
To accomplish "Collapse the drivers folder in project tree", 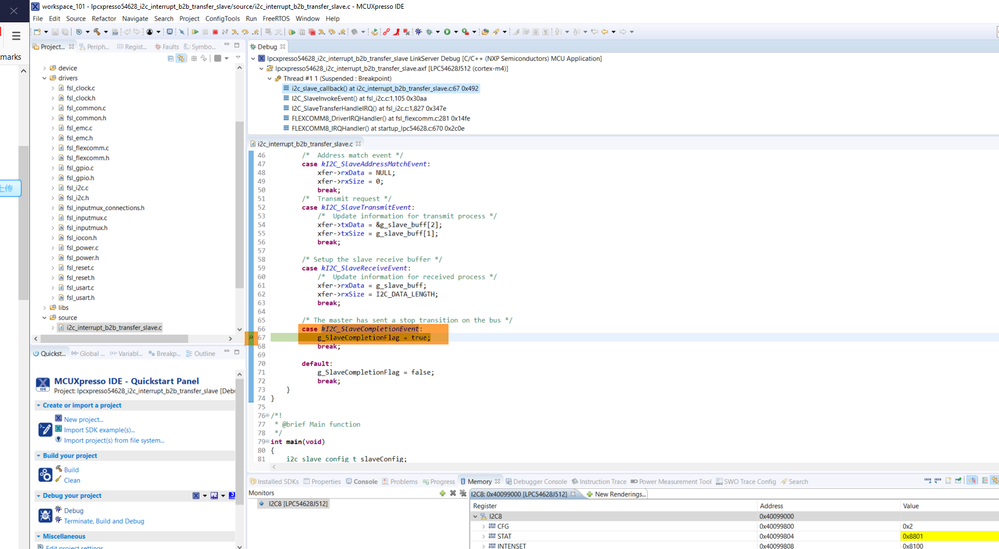I will [45, 78].
